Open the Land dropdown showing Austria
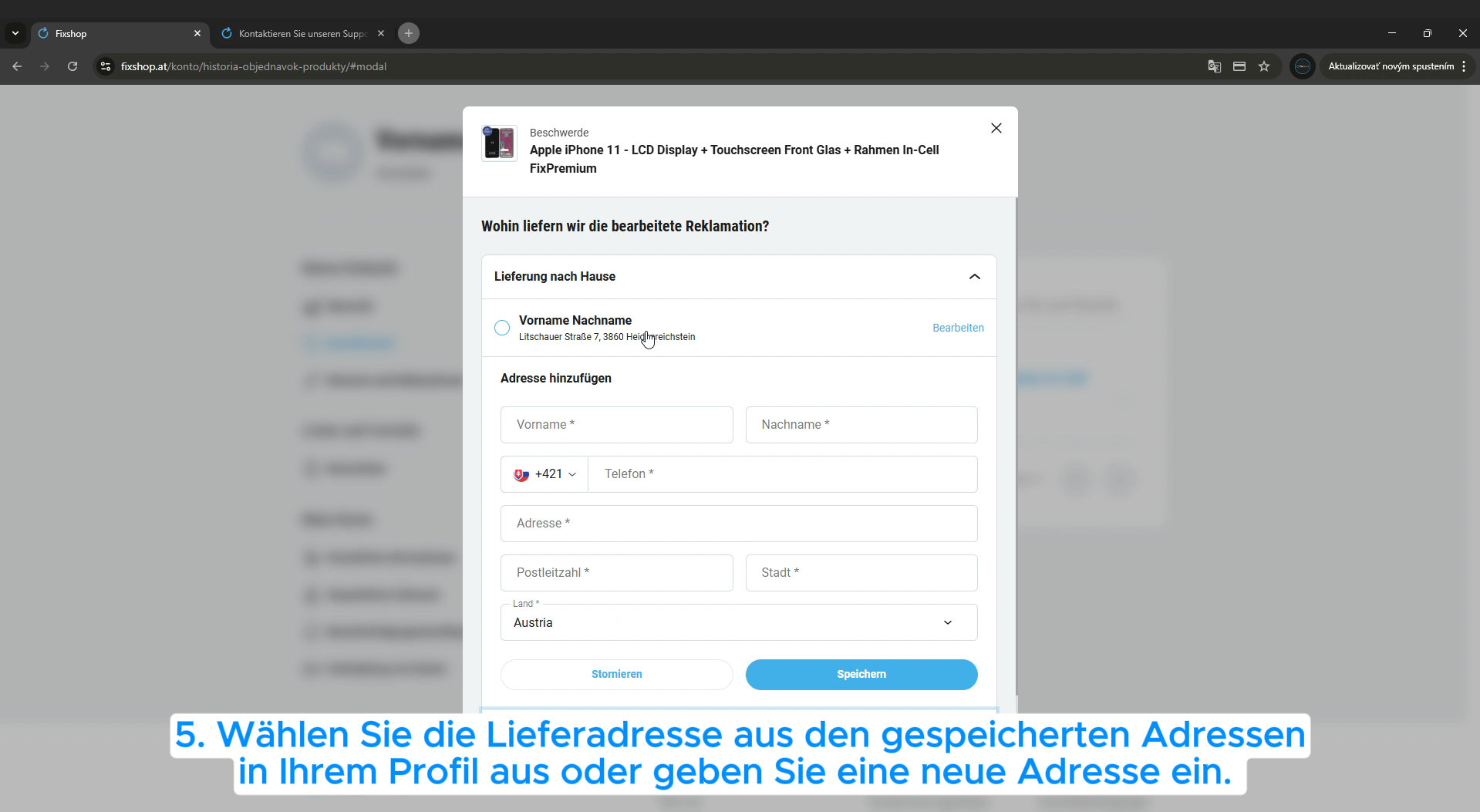The width and height of the screenshot is (1480, 812). click(x=738, y=622)
